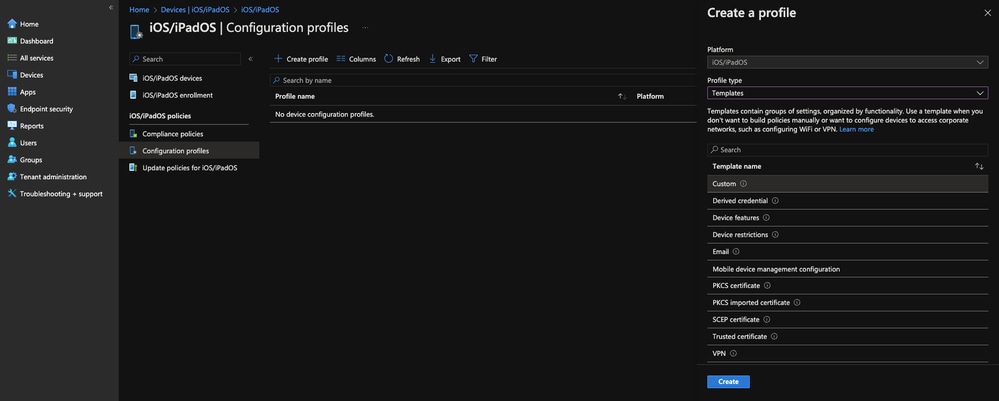
Task: Click the Filter funnel icon
Action: click(473, 59)
